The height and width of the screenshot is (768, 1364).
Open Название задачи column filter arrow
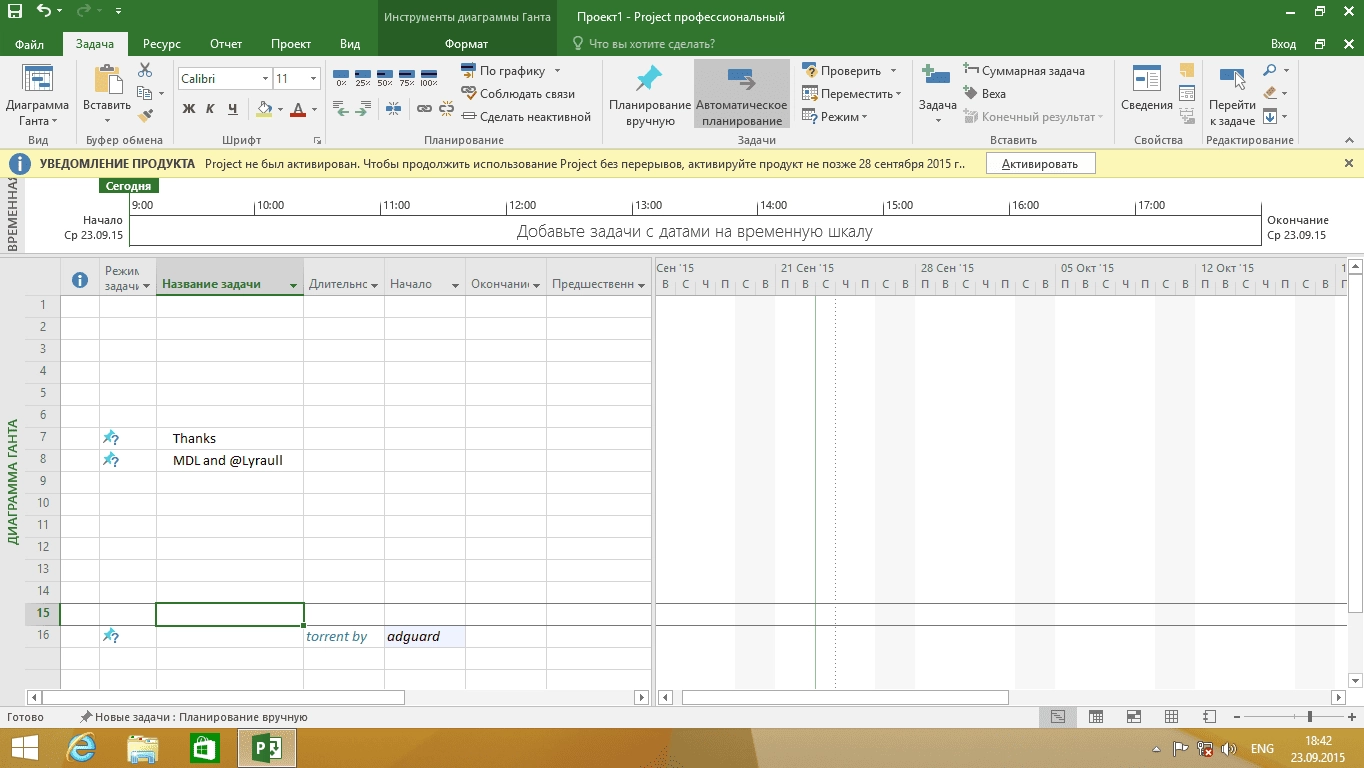294,285
